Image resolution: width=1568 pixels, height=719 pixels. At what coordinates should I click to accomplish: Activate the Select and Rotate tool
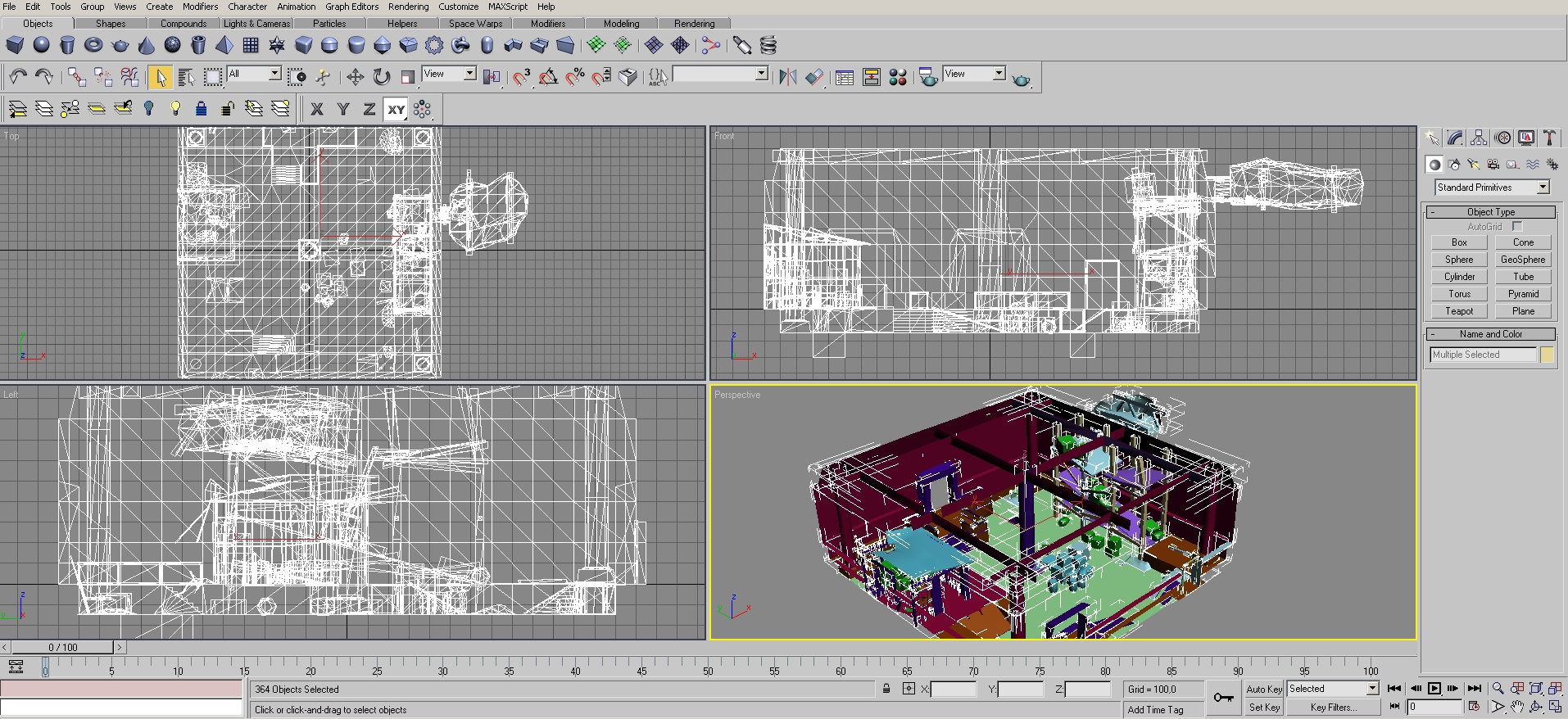pos(382,77)
